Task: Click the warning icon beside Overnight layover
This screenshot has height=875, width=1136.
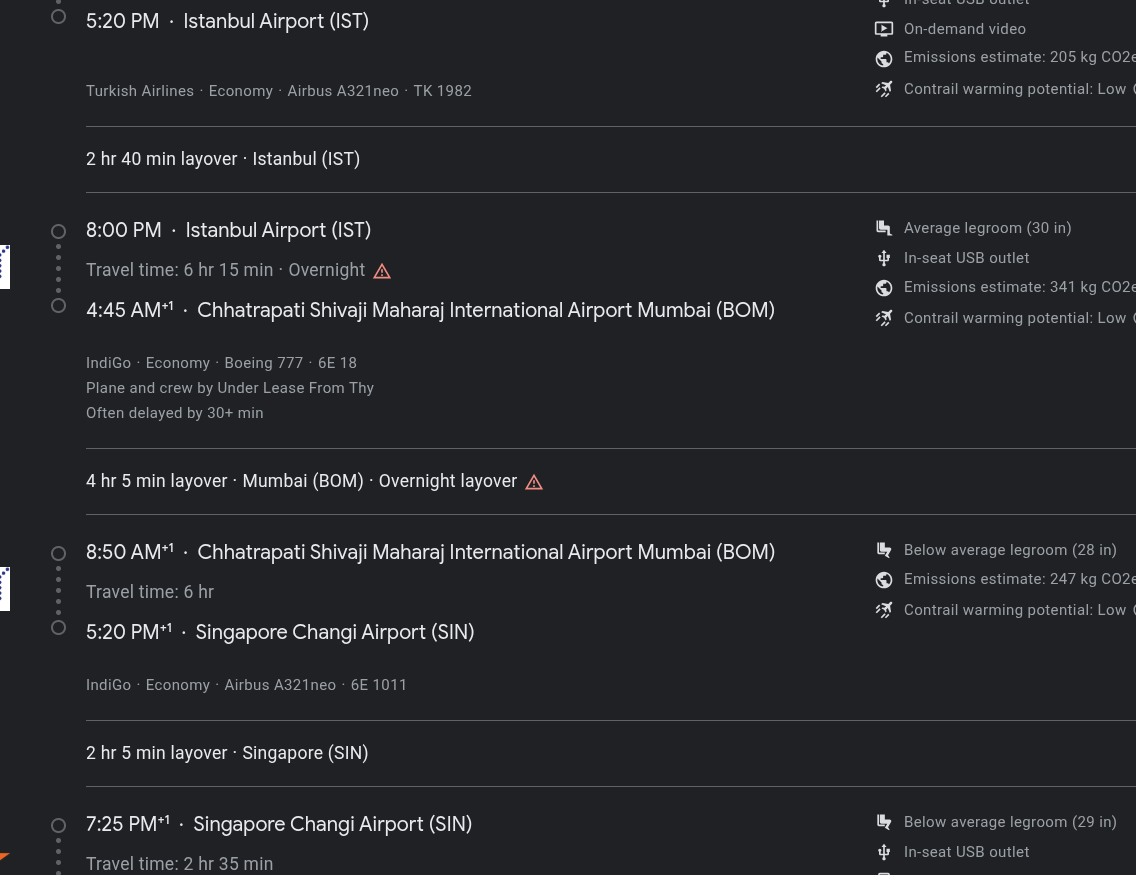Action: (x=534, y=482)
